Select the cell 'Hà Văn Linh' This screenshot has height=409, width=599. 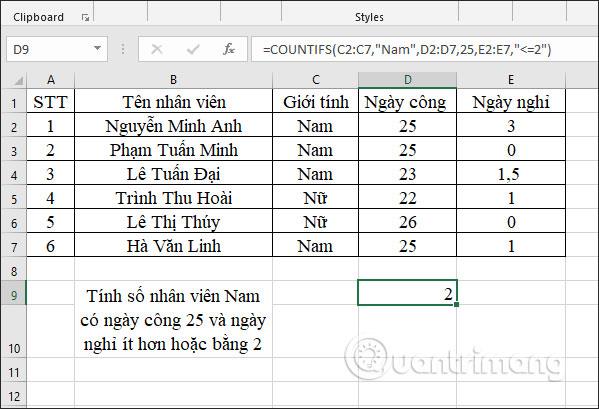pos(173,246)
